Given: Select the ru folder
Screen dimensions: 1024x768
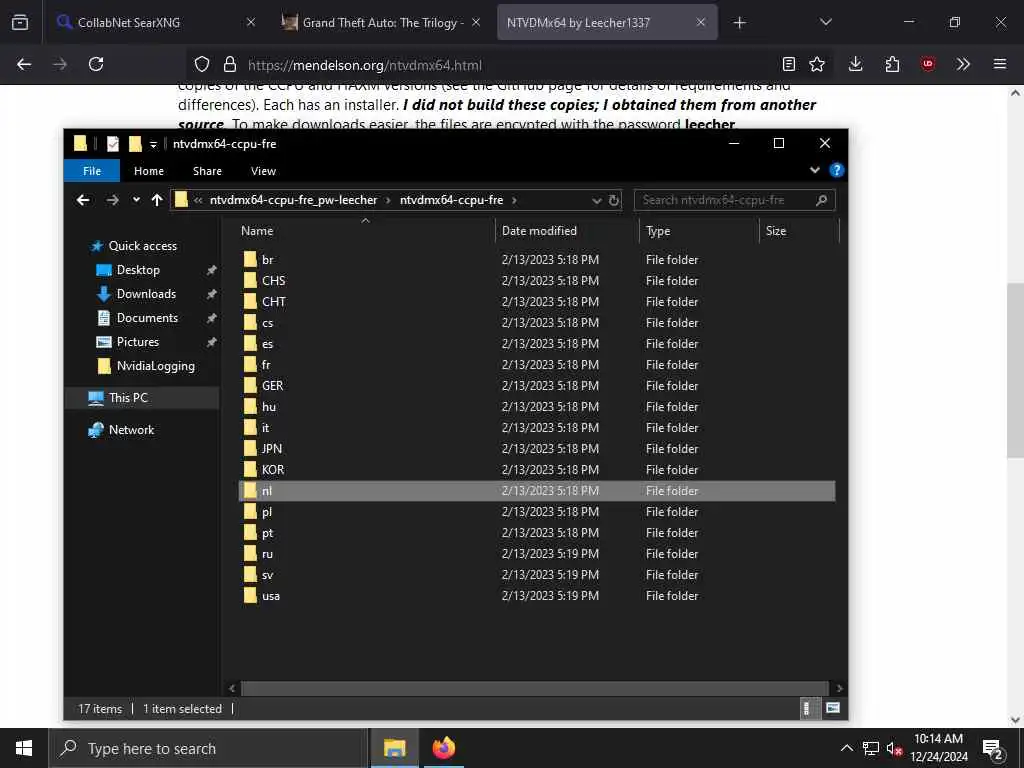Looking at the screenshot, I should [537, 554].
